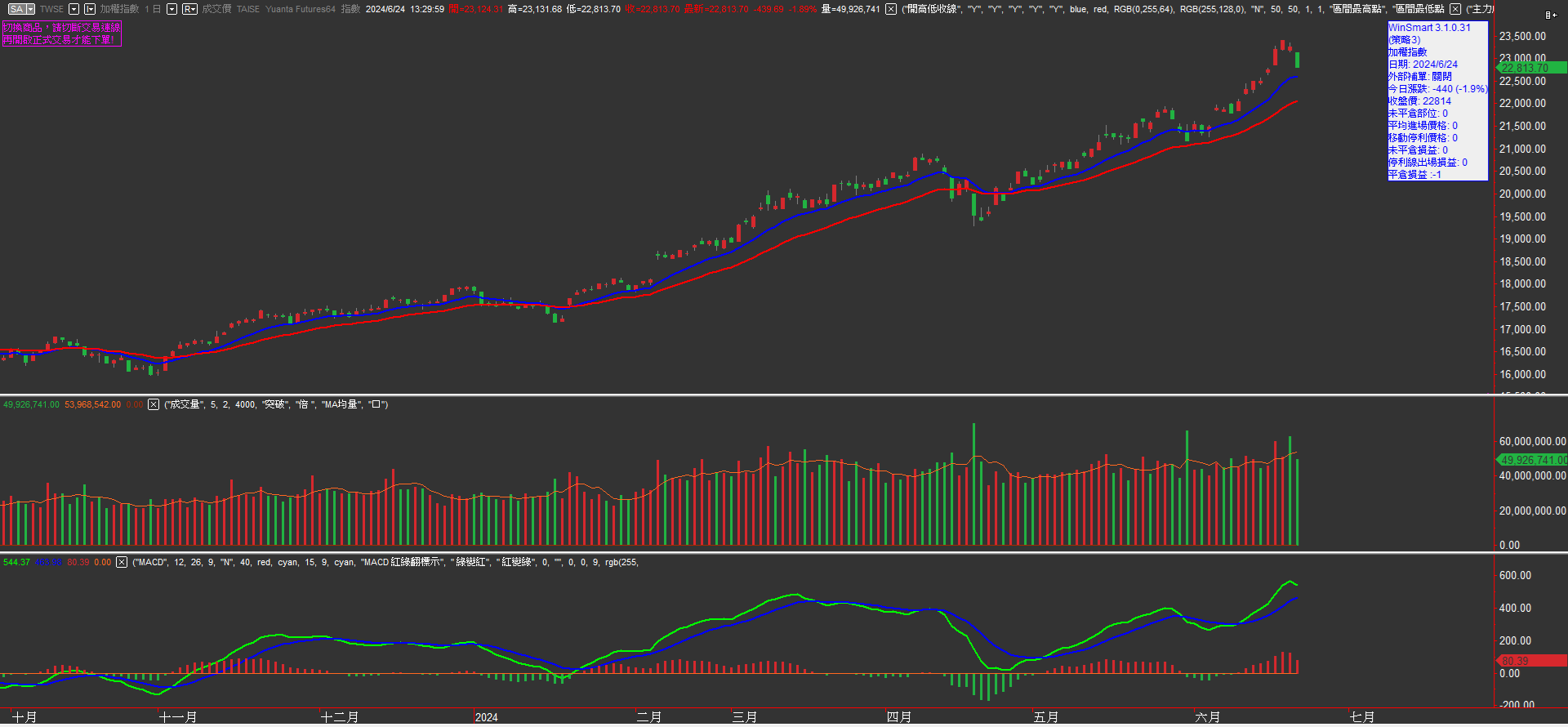Viewport: 1568px width, 727px height.
Task: Select the 三月 marker on the time axis
Action: point(745,717)
